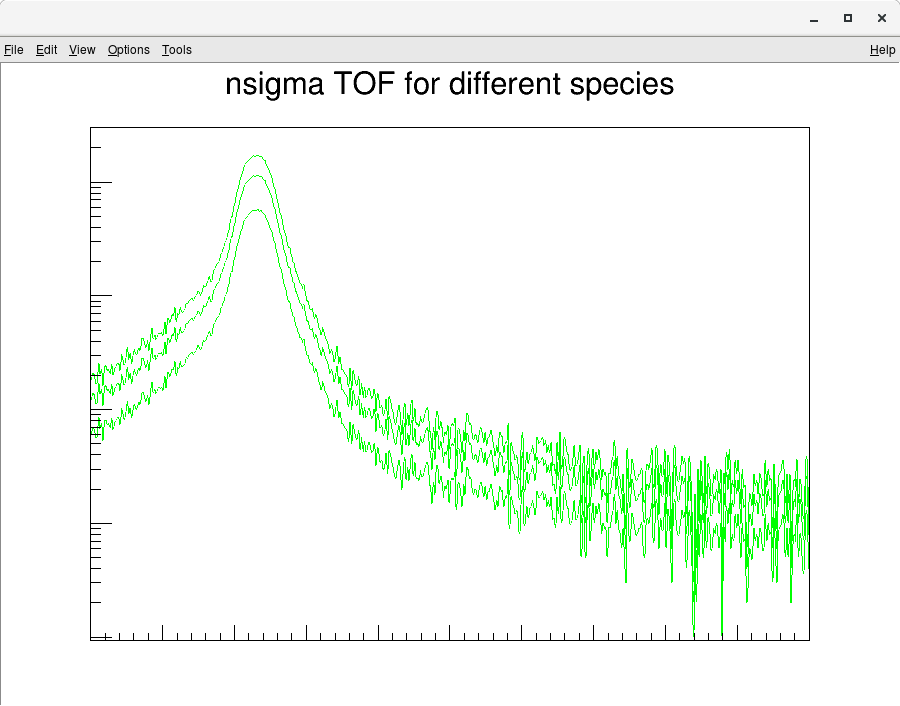Open the Tools menu
Viewport: 900px width, 706px height.
(x=176, y=49)
